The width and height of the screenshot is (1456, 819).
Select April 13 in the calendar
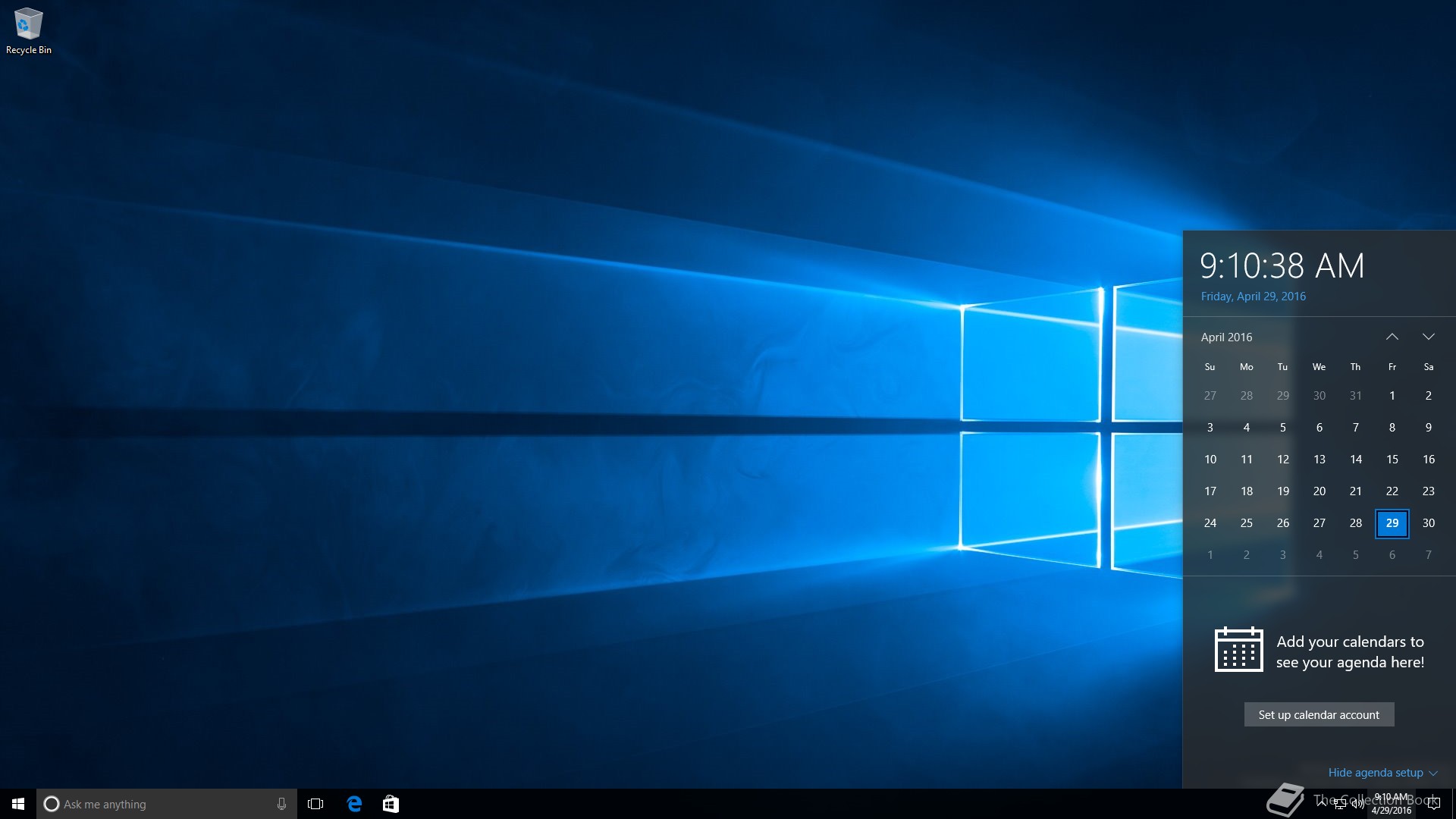(x=1319, y=460)
